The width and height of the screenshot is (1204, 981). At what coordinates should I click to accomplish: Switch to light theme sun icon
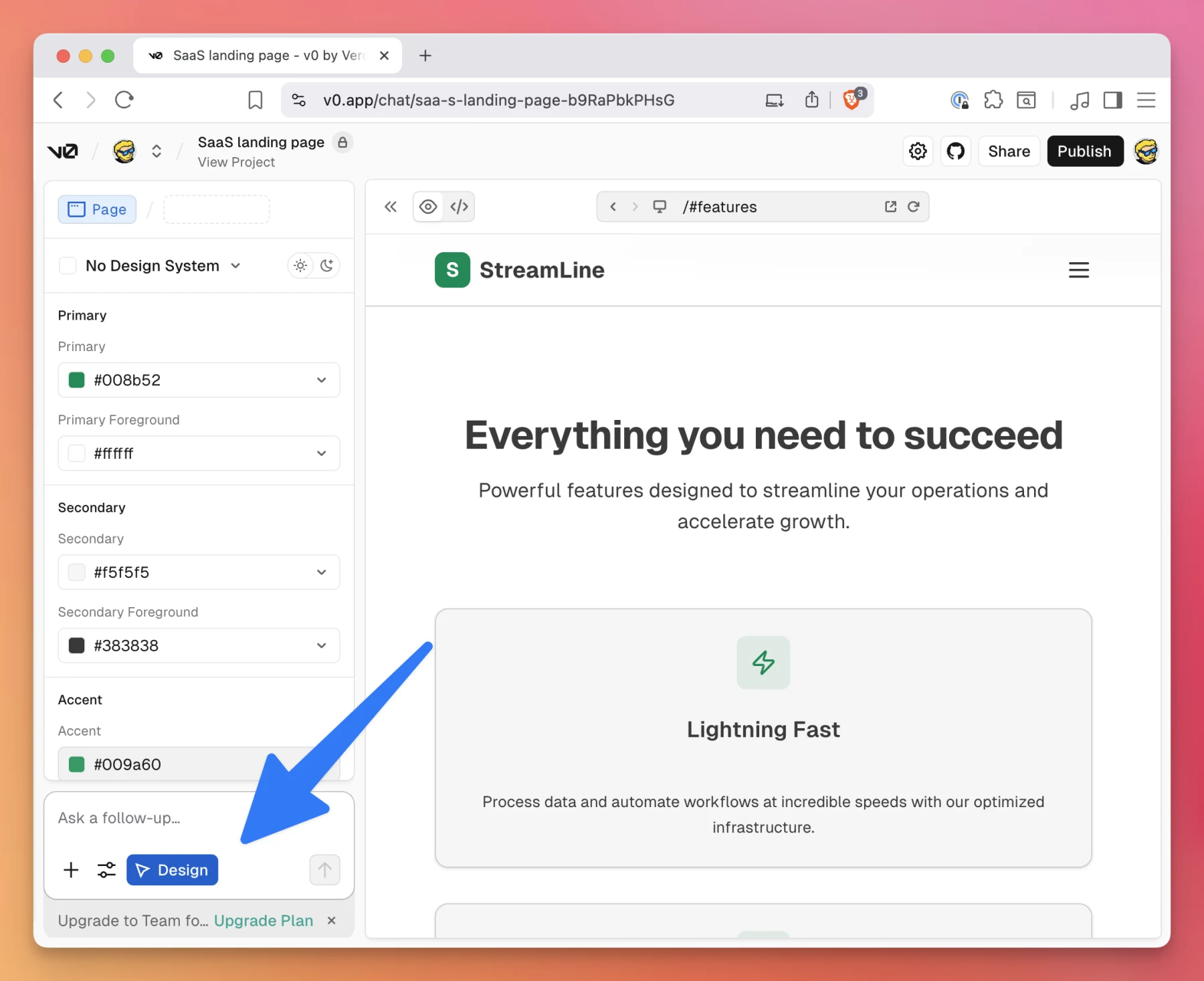(x=300, y=265)
